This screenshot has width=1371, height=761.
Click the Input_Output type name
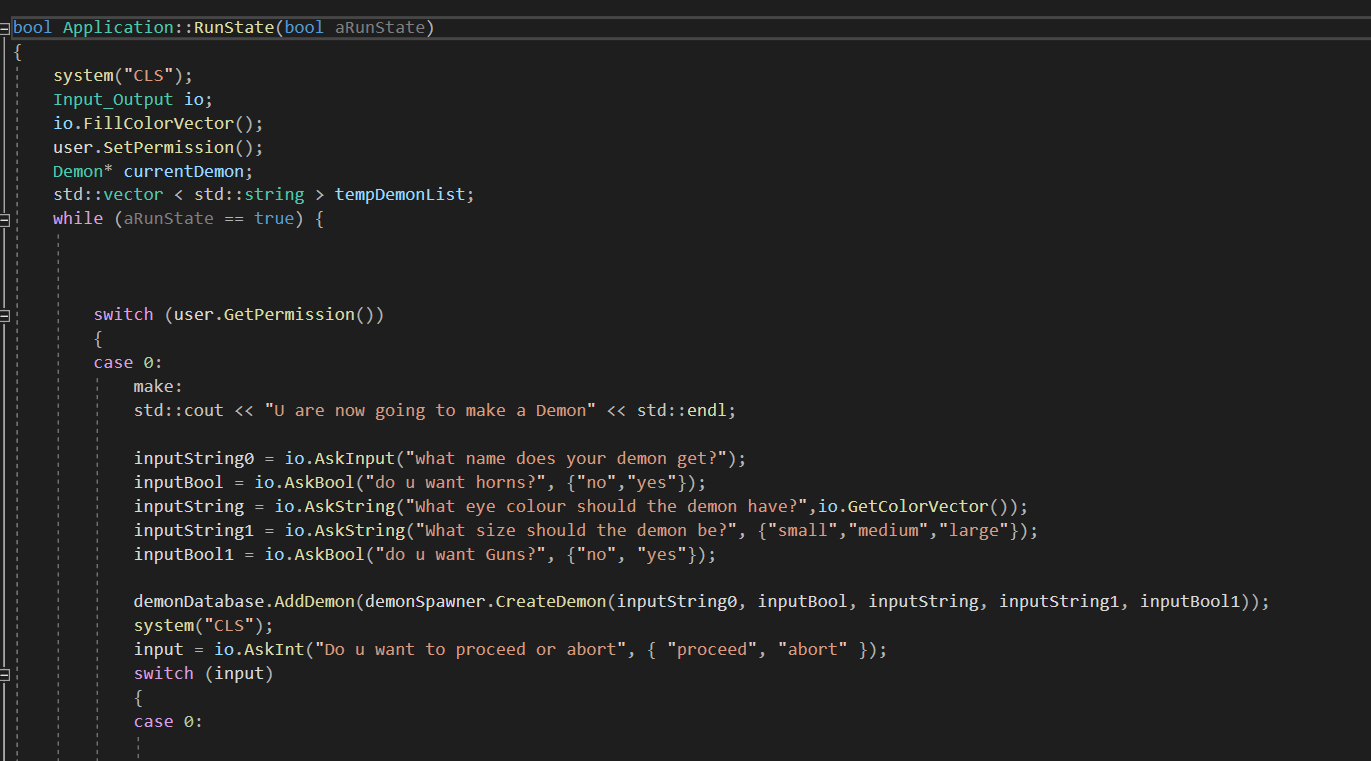click(x=113, y=99)
